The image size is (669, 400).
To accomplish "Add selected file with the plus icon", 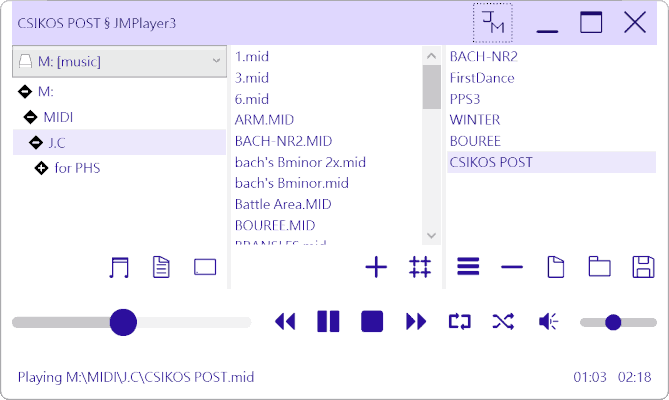I will coord(376,267).
